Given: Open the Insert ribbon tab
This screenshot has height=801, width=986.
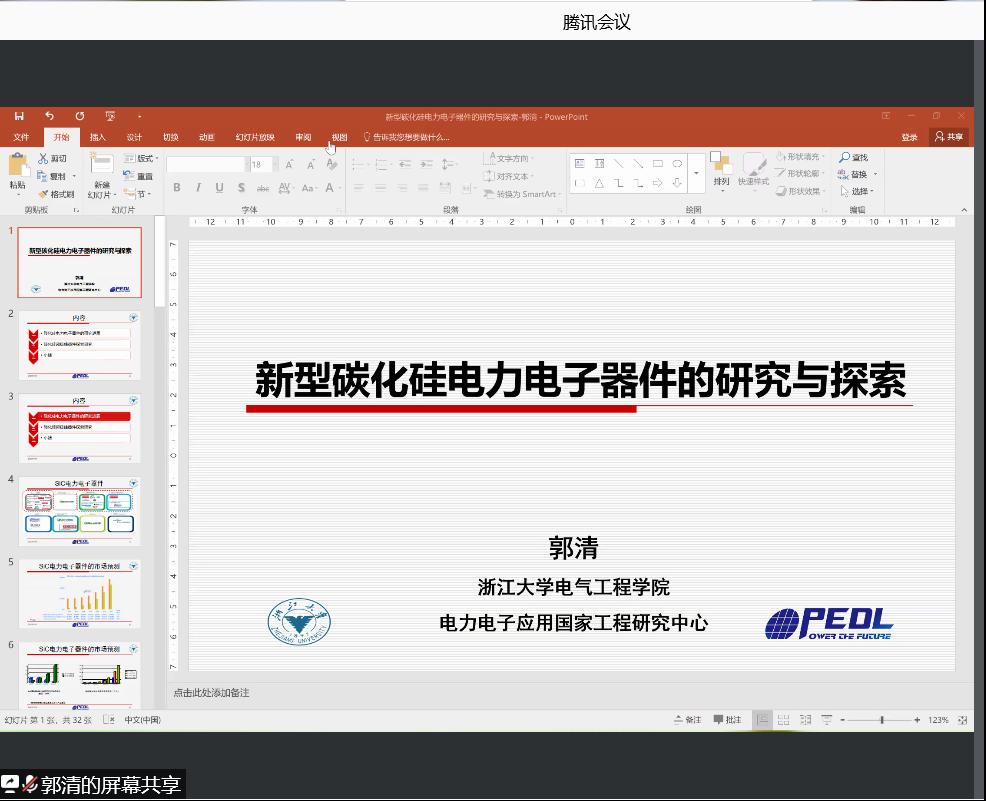Looking at the screenshot, I should point(98,137).
